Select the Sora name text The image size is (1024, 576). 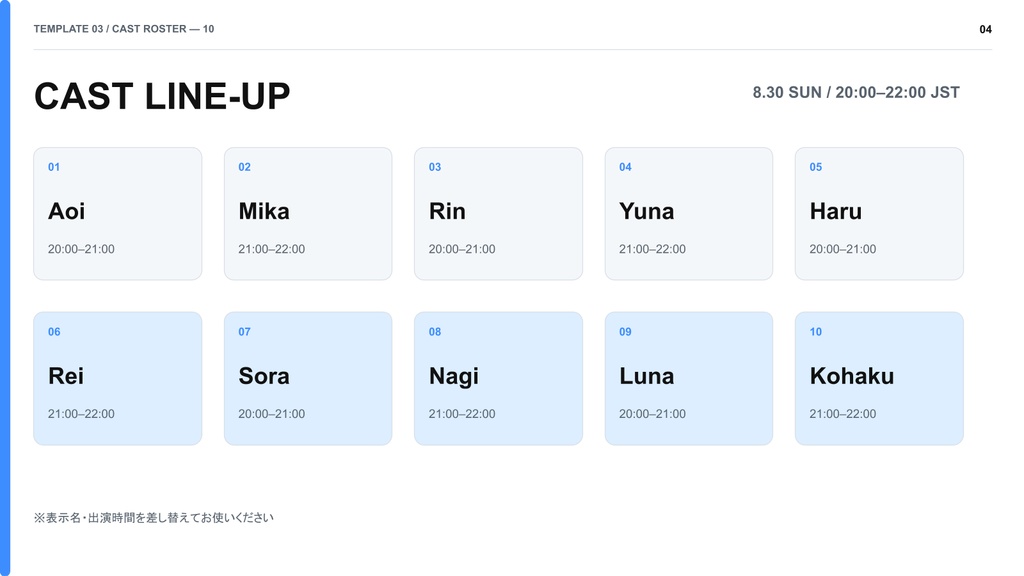(x=264, y=376)
